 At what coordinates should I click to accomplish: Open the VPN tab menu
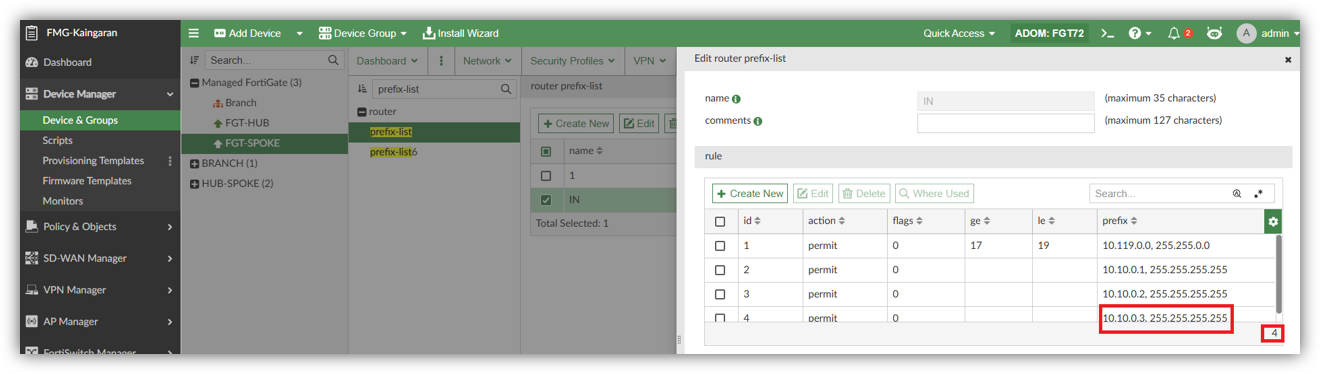[649, 60]
